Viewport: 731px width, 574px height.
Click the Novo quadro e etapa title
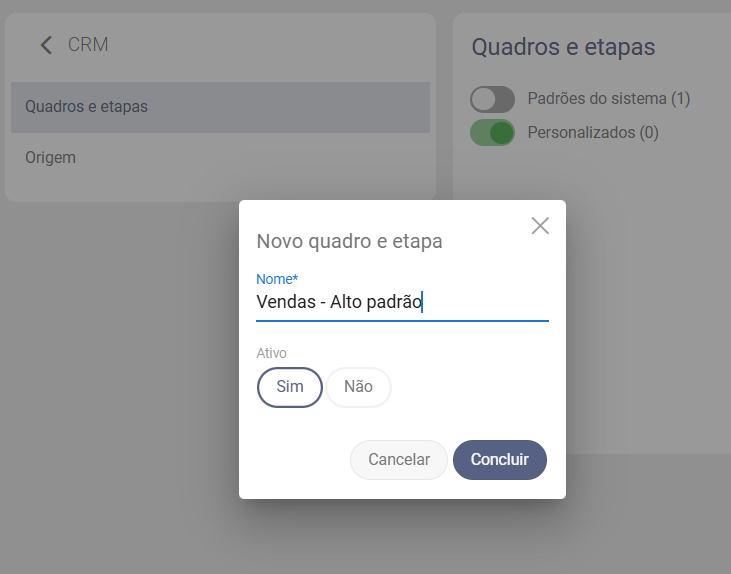(349, 242)
